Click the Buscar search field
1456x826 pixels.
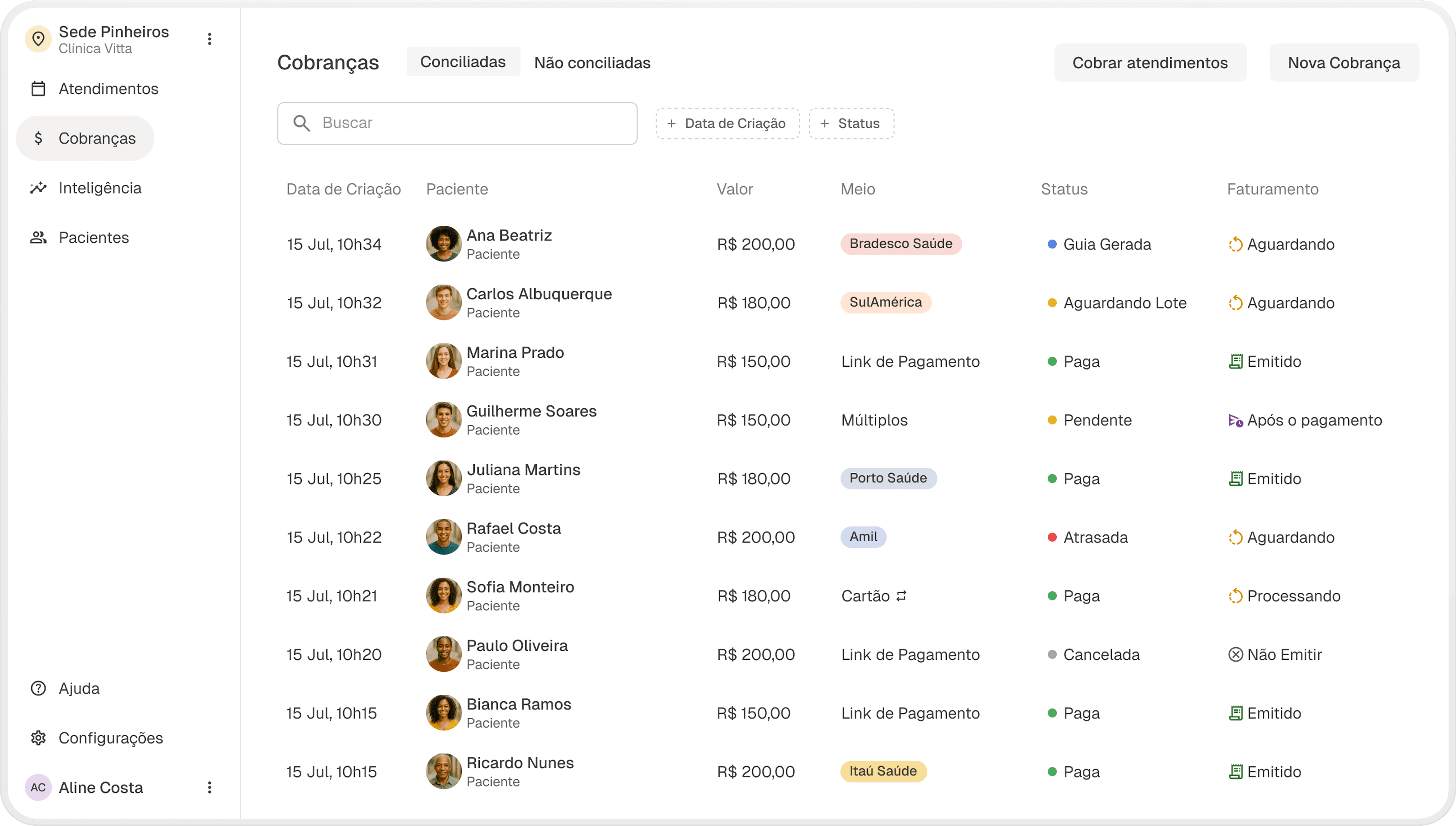coord(457,123)
